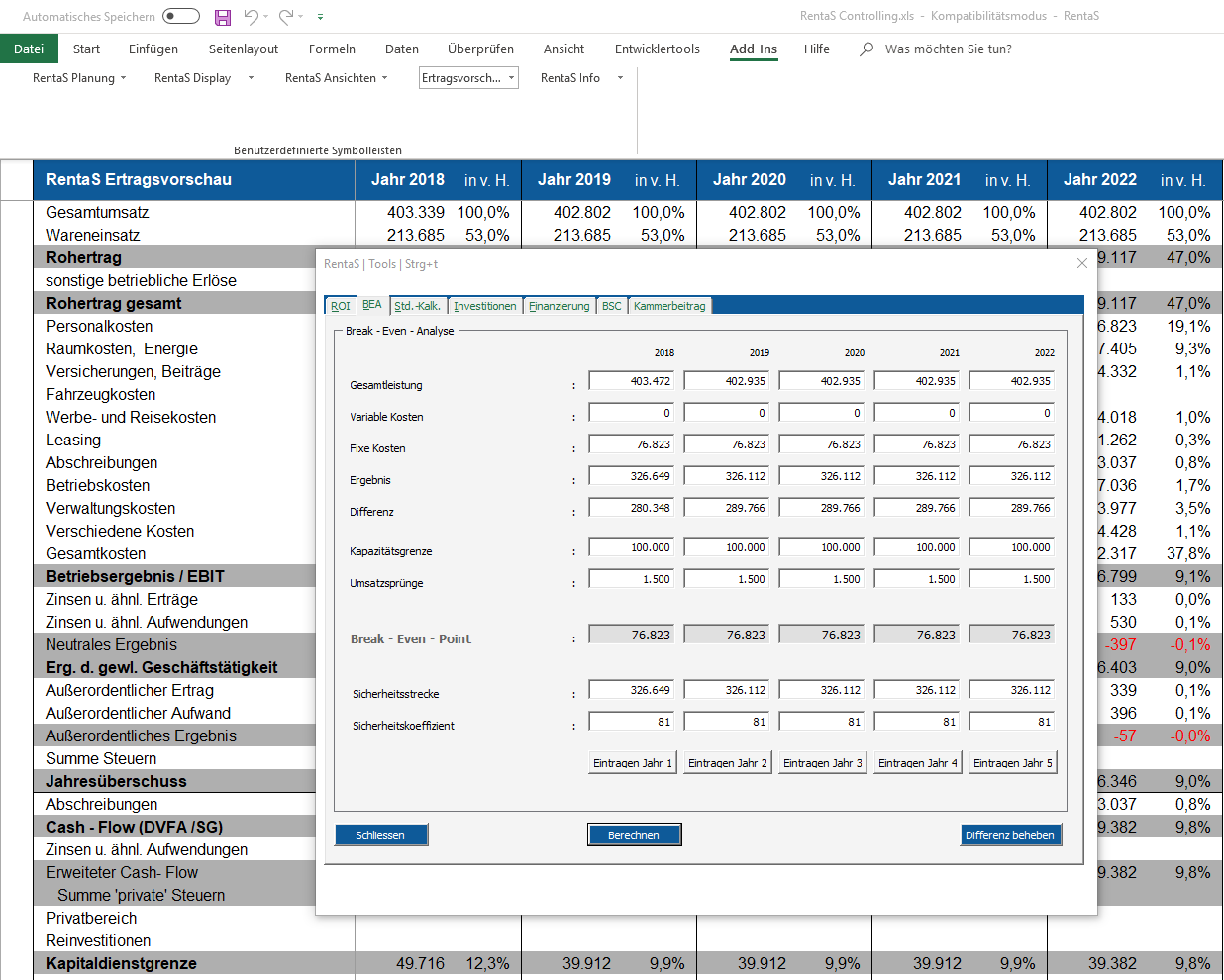Click the Gesamtumsatz 2018 value '403.339'
The image size is (1224, 980).
pos(416,212)
